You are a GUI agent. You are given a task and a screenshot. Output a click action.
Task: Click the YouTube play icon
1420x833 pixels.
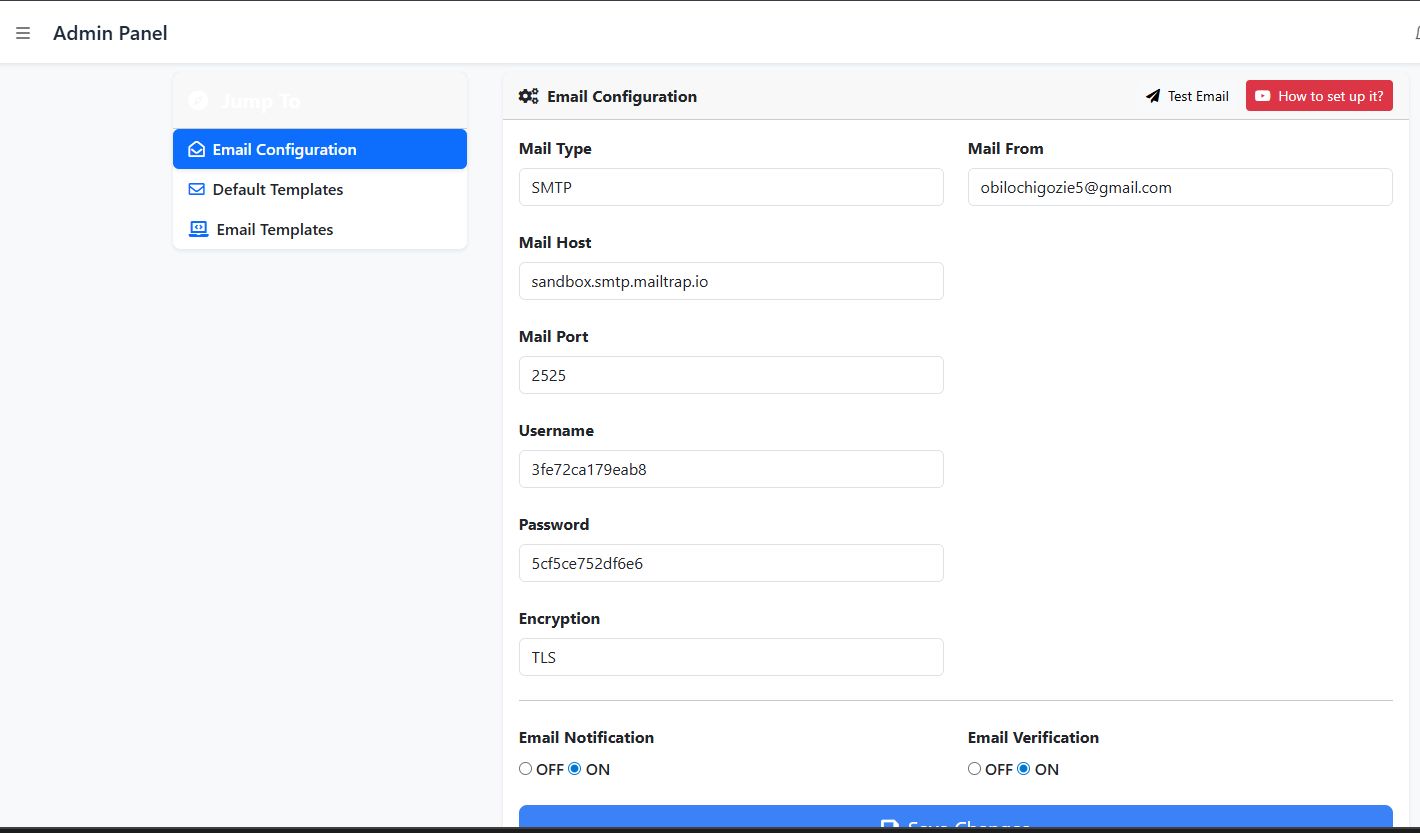(x=1263, y=97)
